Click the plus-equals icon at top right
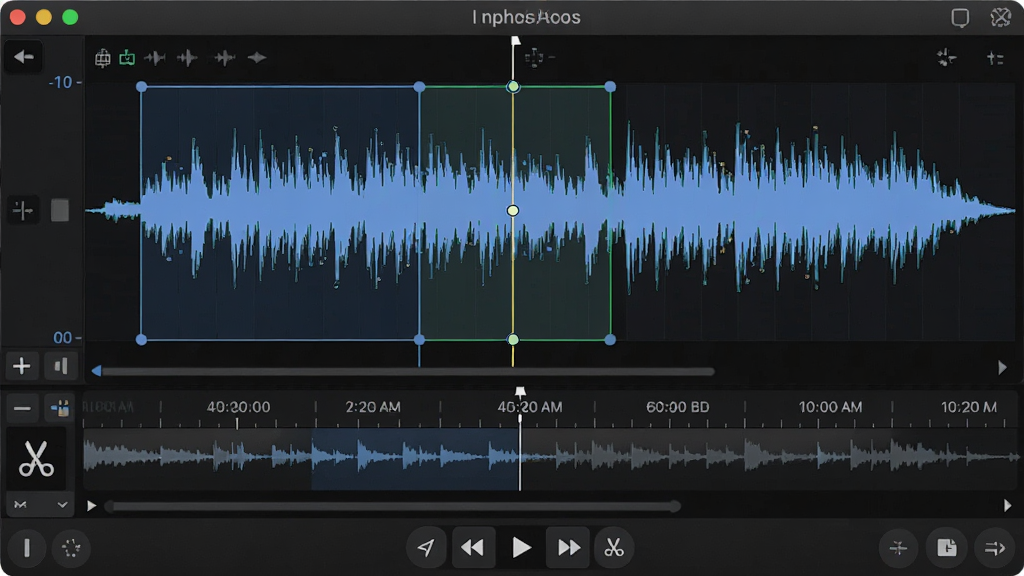 point(995,58)
